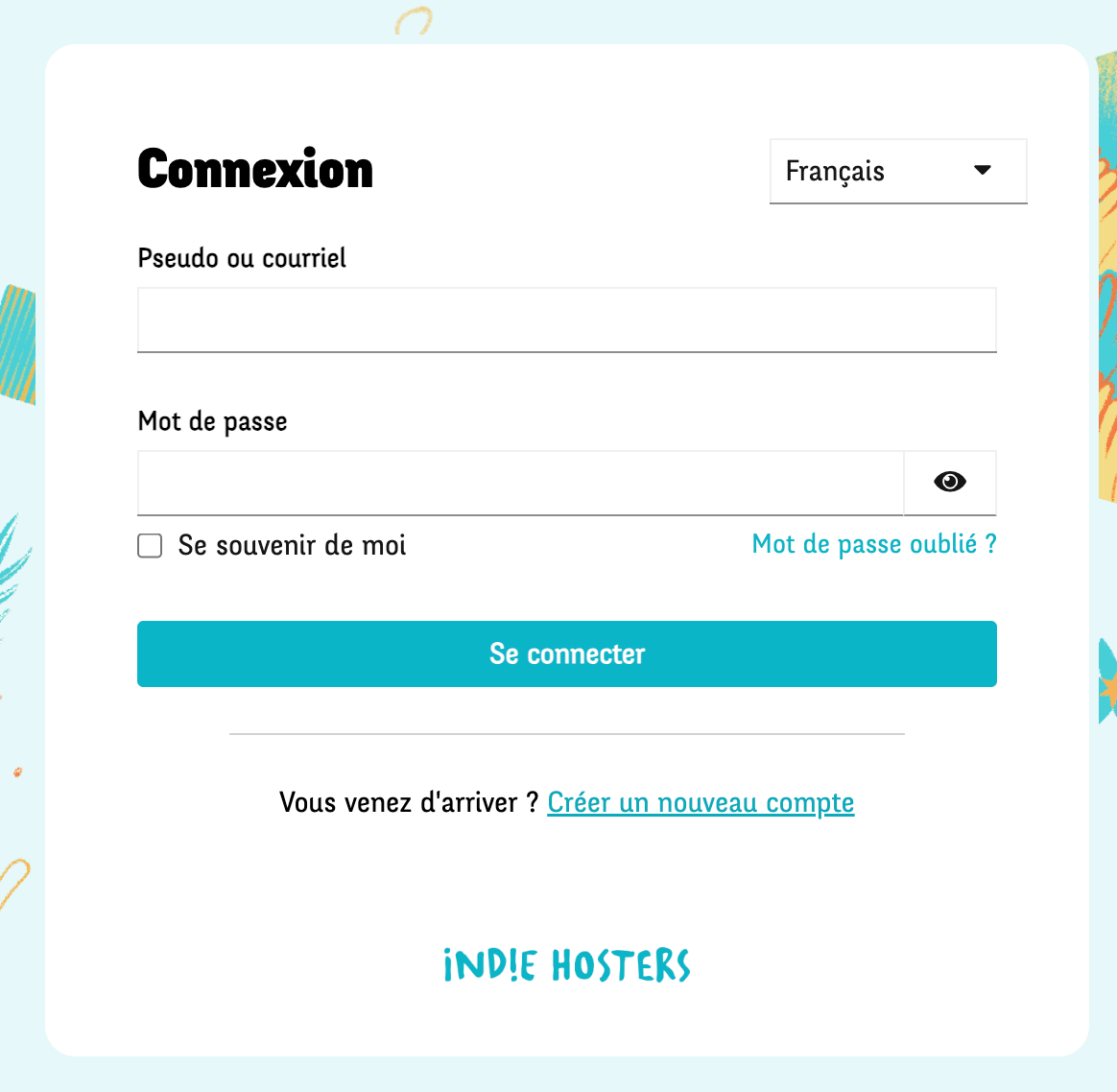Click the 'Pseudo ou courriel' input field
1117x1092 pixels.
click(x=566, y=320)
